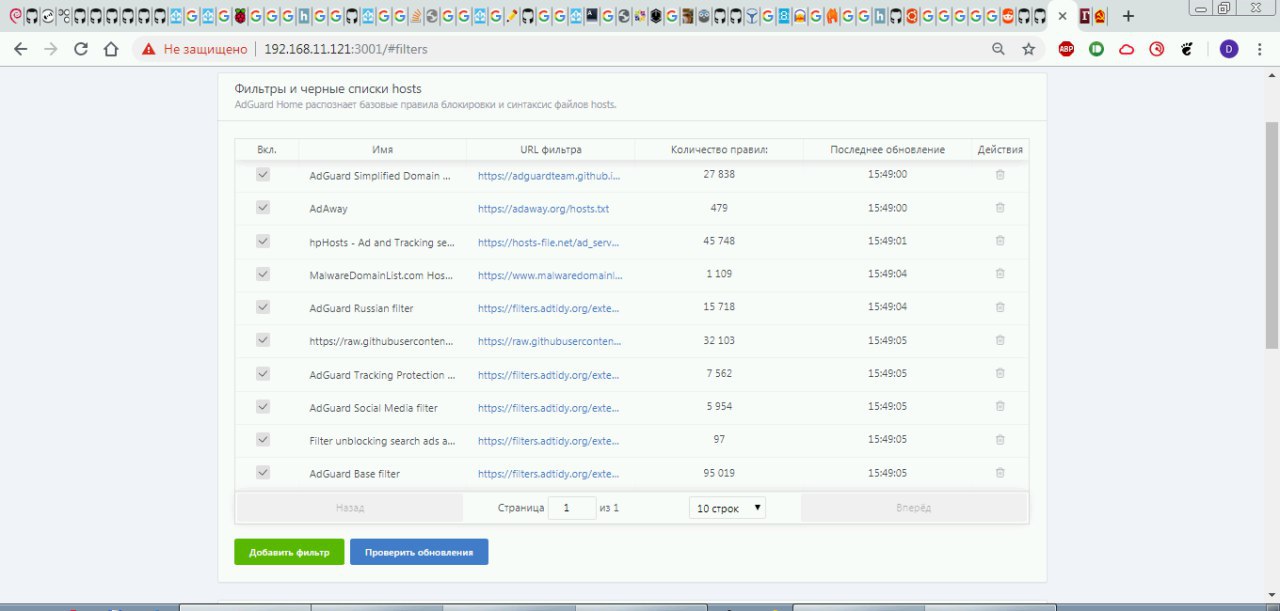Viewport: 1280px width, 611px height.
Task: Click the 'Вперёд' pagination button
Action: coord(914,508)
